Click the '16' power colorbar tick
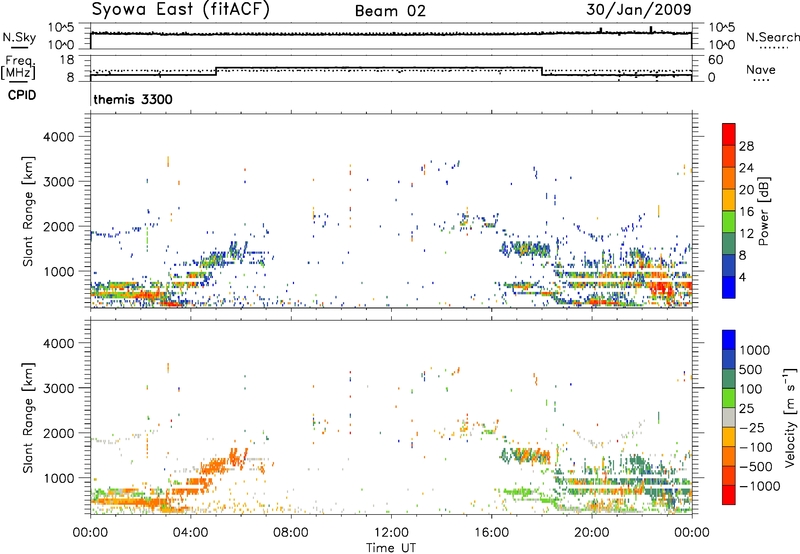 746,212
